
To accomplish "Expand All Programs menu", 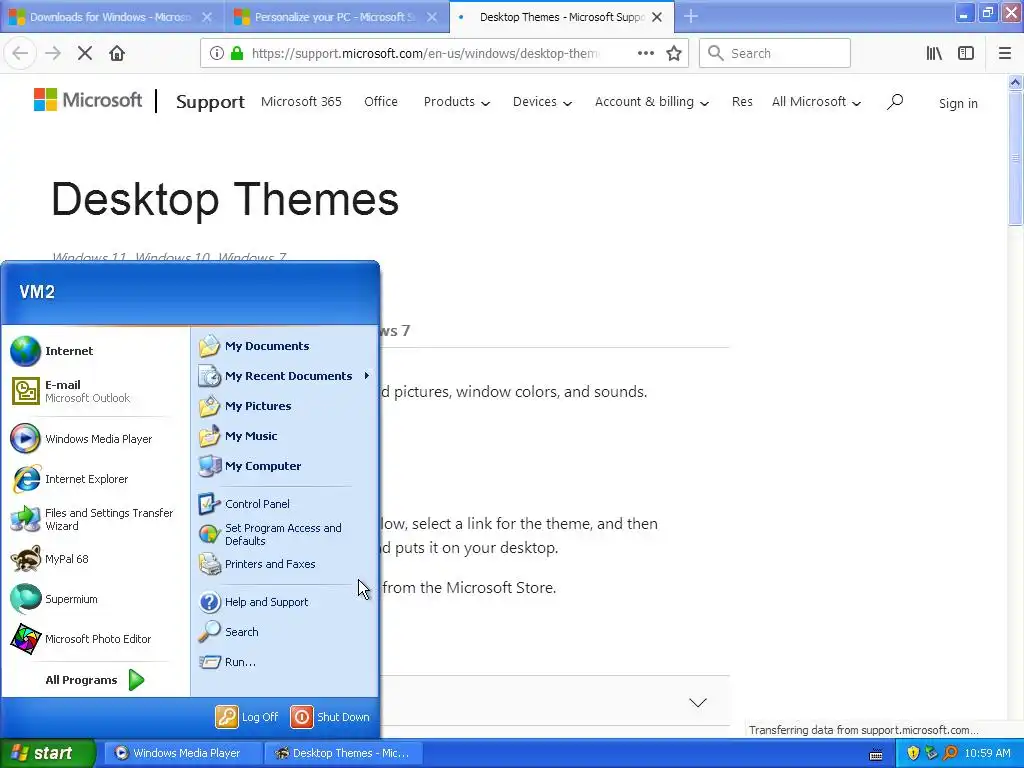I will point(95,680).
